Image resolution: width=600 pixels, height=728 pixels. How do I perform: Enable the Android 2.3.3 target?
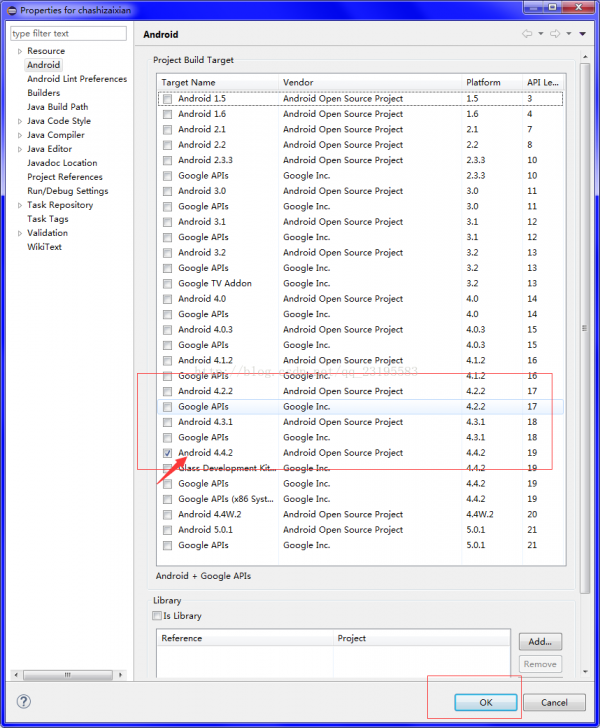click(x=168, y=161)
